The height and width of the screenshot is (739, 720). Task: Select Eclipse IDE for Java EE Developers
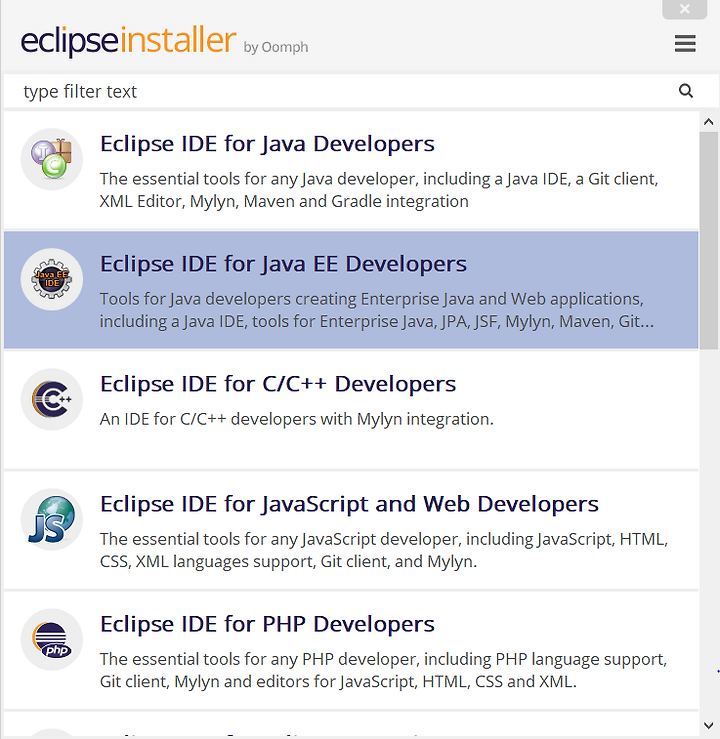[x=351, y=290]
